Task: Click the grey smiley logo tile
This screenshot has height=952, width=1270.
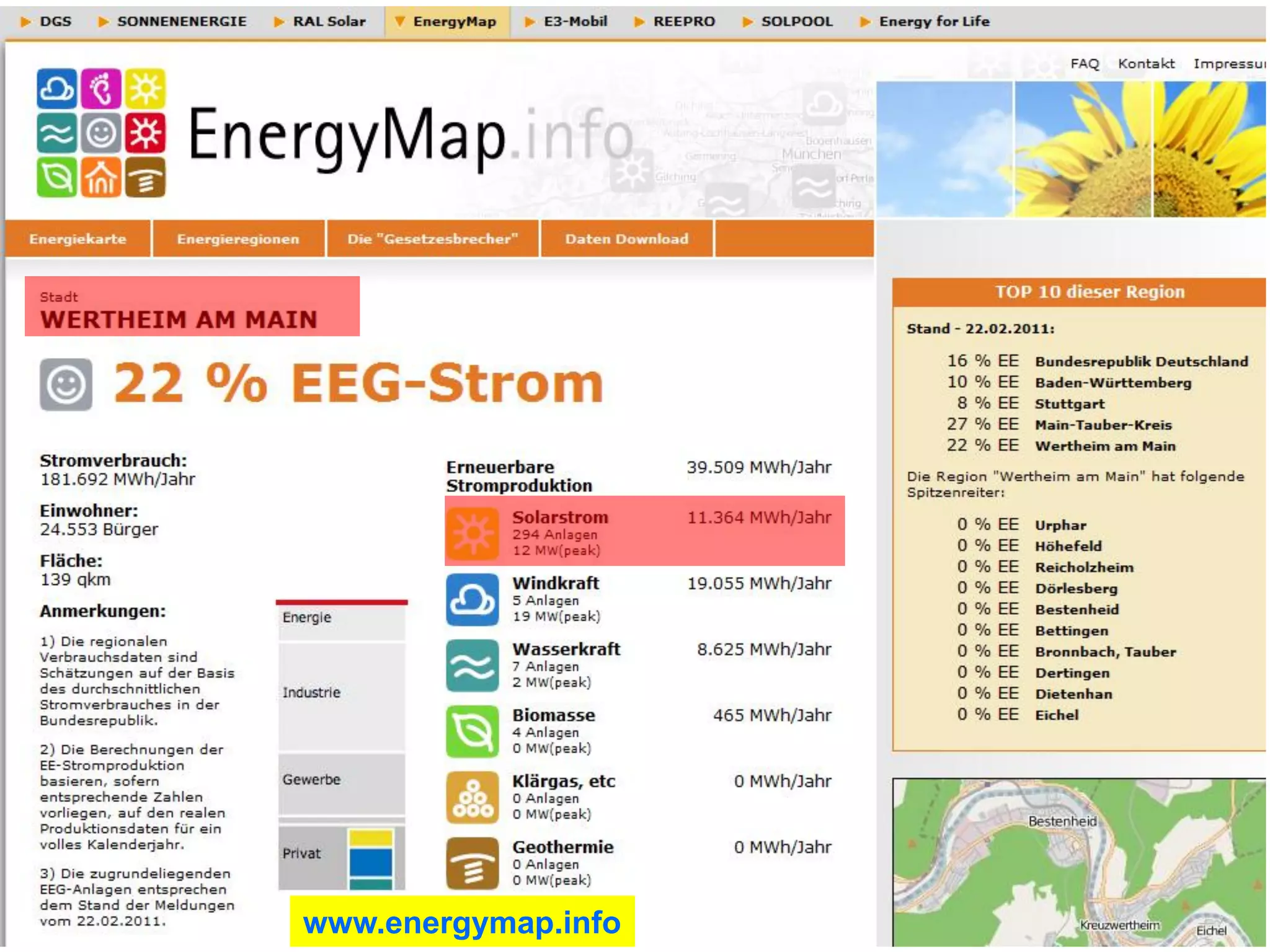Action: (101, 133)
